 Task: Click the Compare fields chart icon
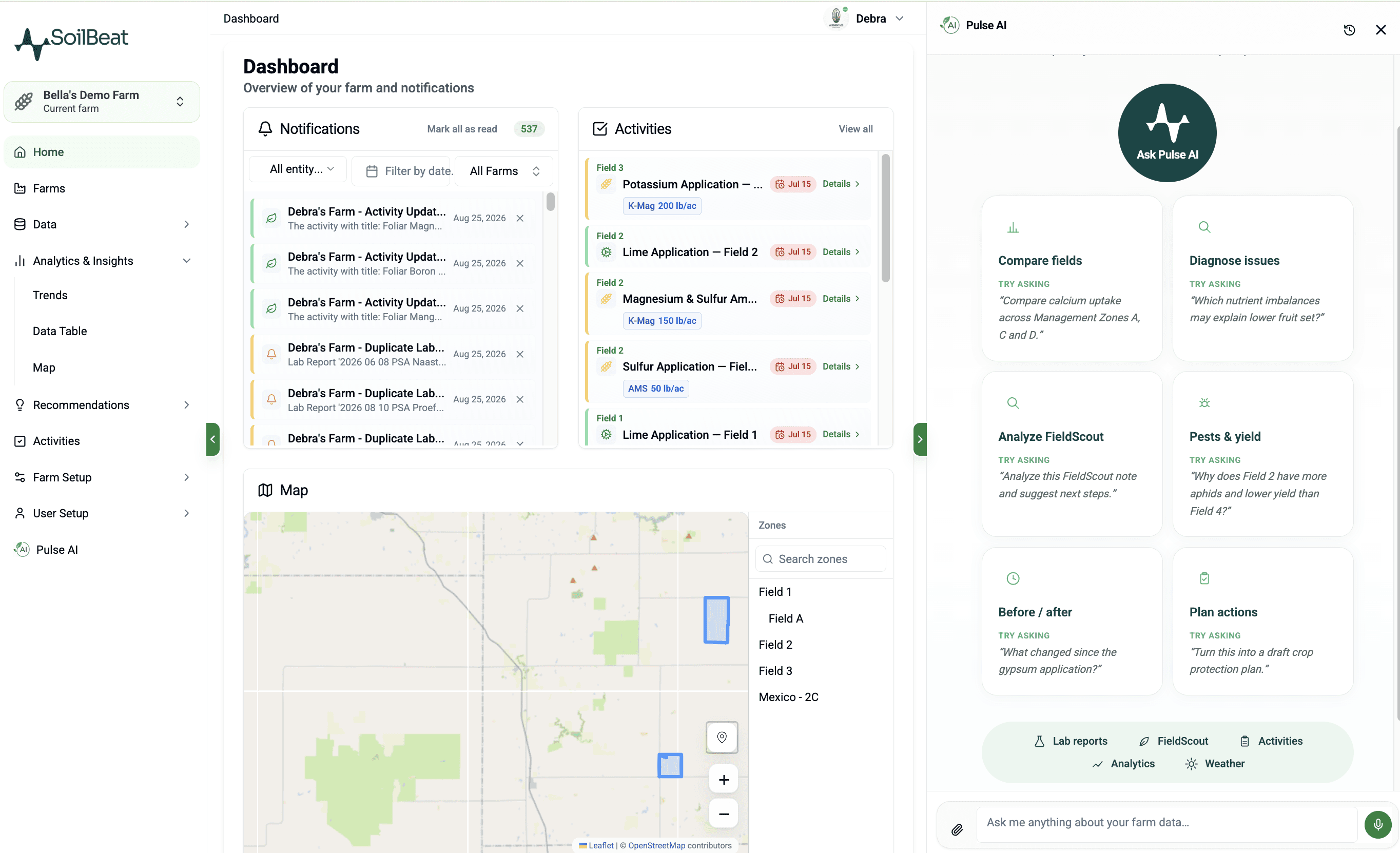[x=1013, y=227]
